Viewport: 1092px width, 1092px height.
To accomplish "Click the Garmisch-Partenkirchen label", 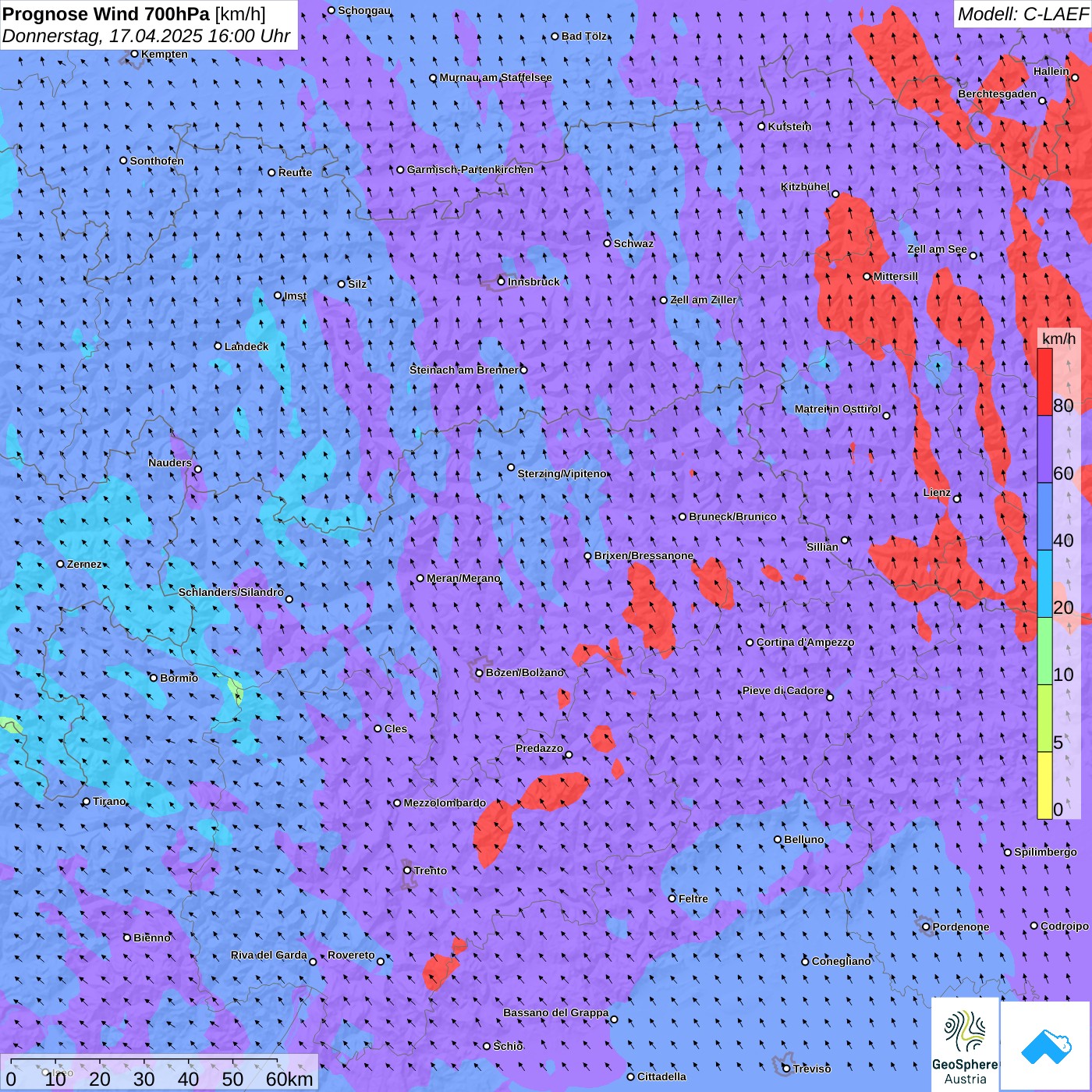I will pyautogui.click(x=470, y=169).
